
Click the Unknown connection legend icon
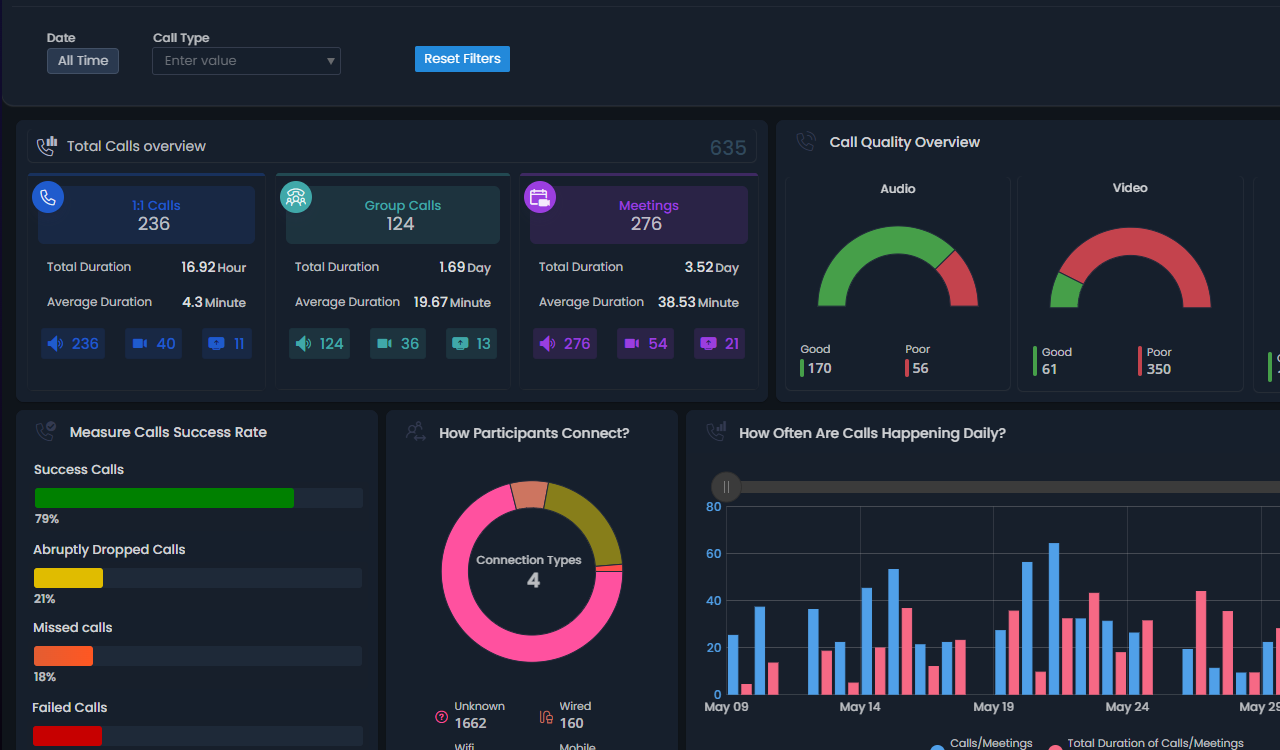coord(441,716)
